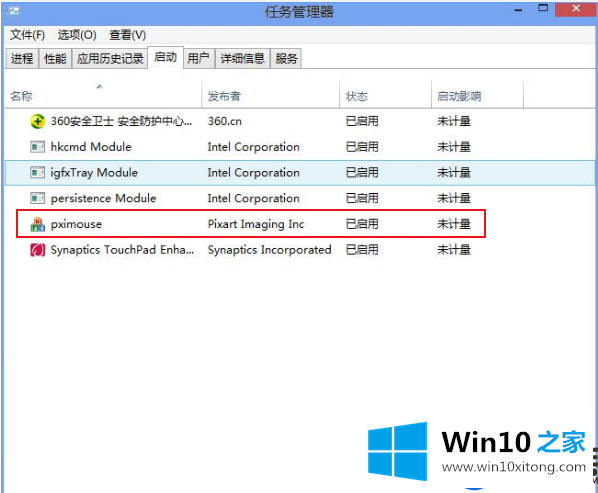Click the igfxTray Module icon
The width and height of the screenshot is (598, 493).
37,173
